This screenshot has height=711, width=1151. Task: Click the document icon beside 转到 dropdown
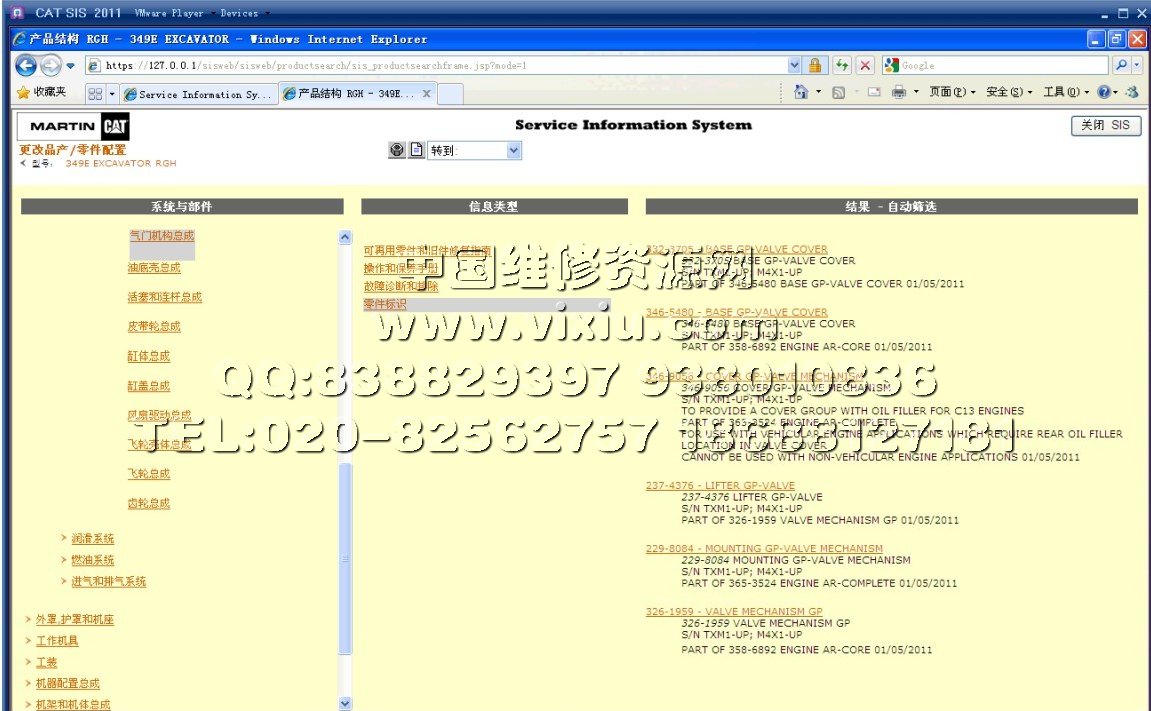pyautogui.click(x=416, y=150)
